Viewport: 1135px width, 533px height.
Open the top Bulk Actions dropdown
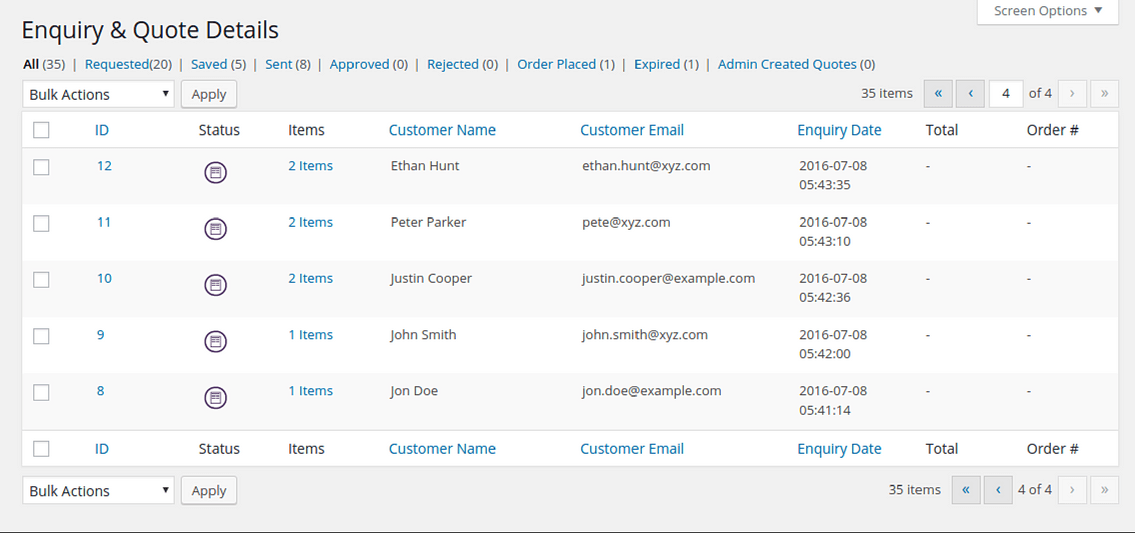tap(98, 95)
